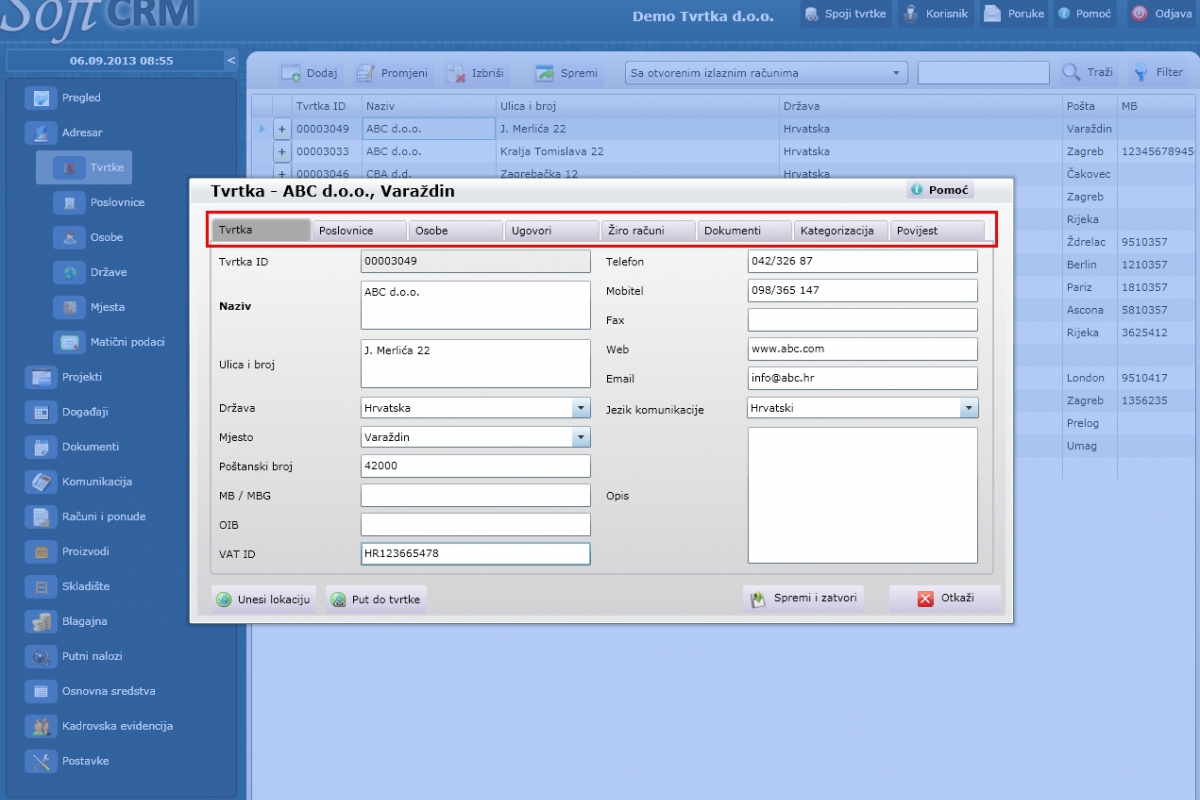Screen dimensions: 1200x800
Task: Click Spoji tvrtke in the top bar
Action: pyautogui.click(x=844, y=14)
